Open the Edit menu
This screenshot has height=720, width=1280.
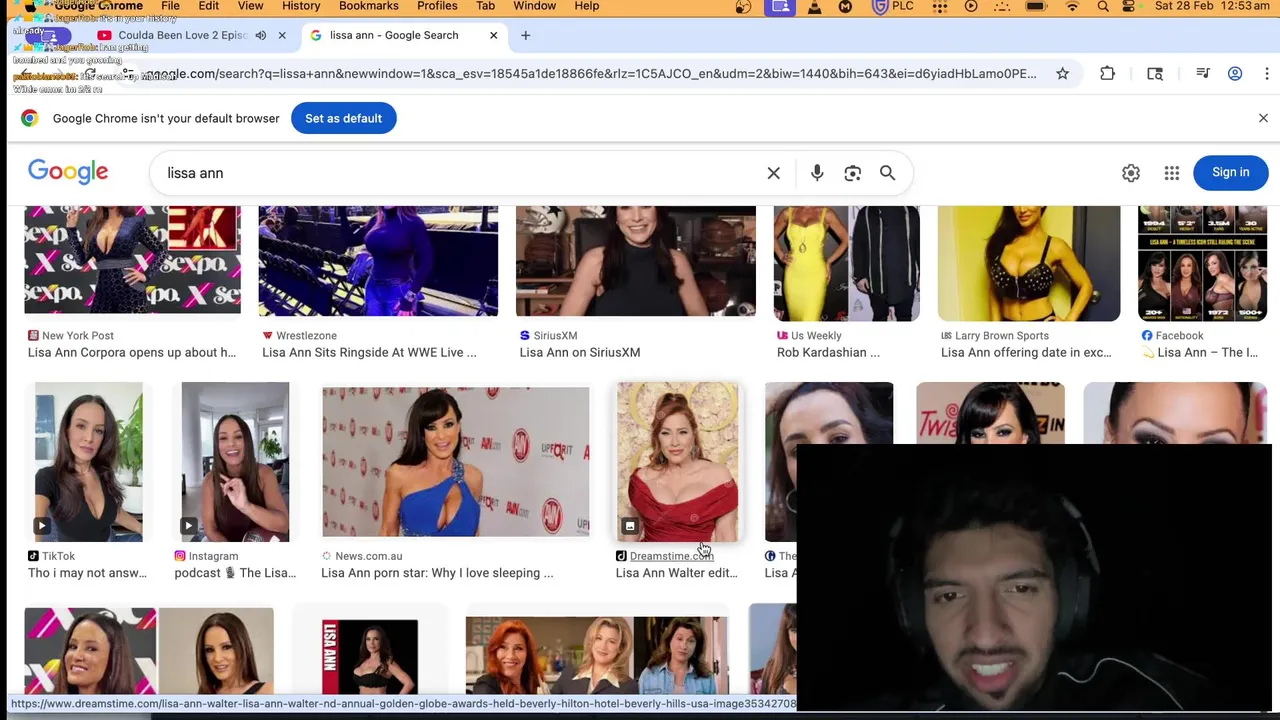coord(208,6)
